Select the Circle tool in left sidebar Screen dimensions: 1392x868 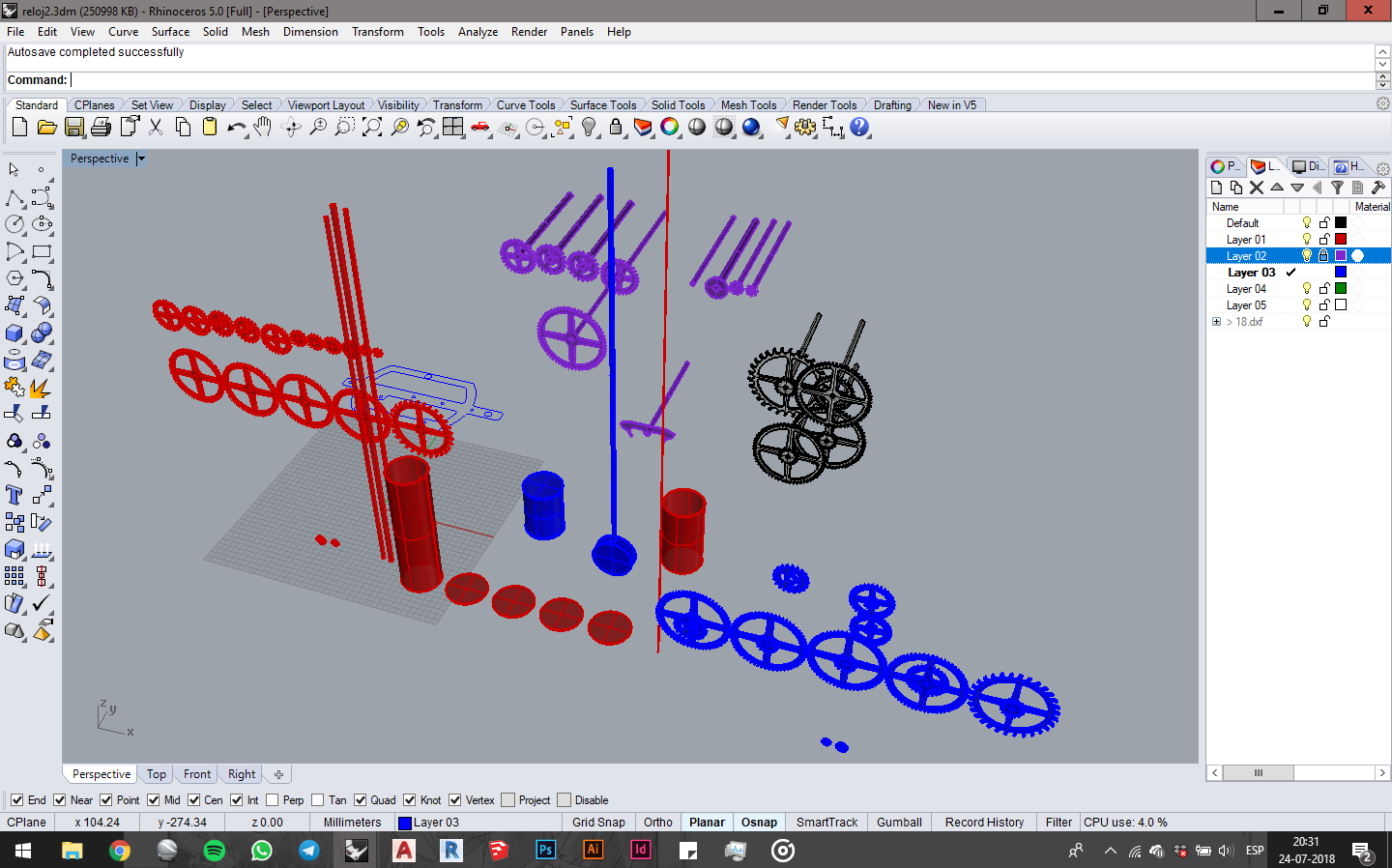14,224
